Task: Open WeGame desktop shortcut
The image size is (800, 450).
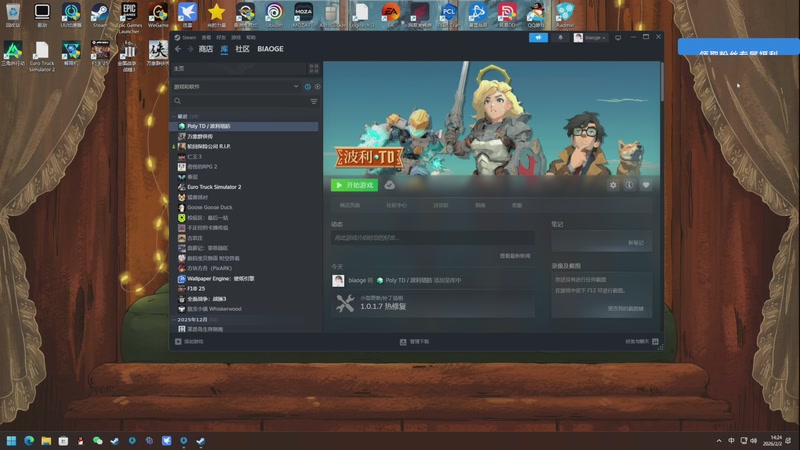Action: (x=158, y=15)
